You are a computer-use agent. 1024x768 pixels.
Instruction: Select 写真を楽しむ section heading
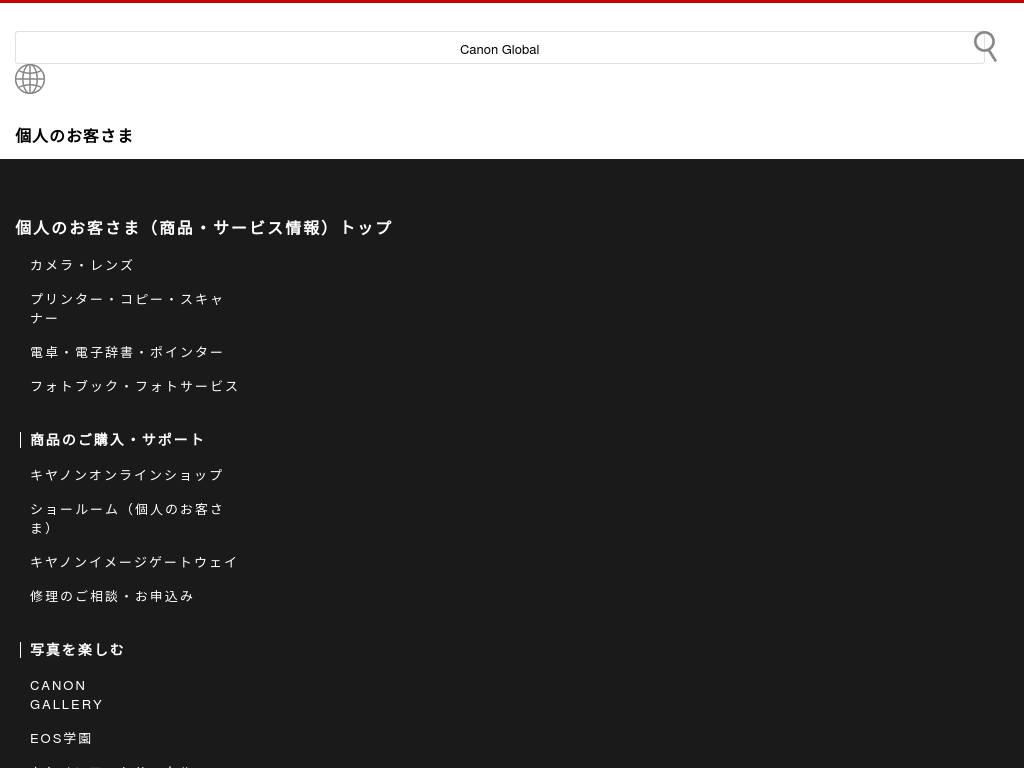coord(77,650)
